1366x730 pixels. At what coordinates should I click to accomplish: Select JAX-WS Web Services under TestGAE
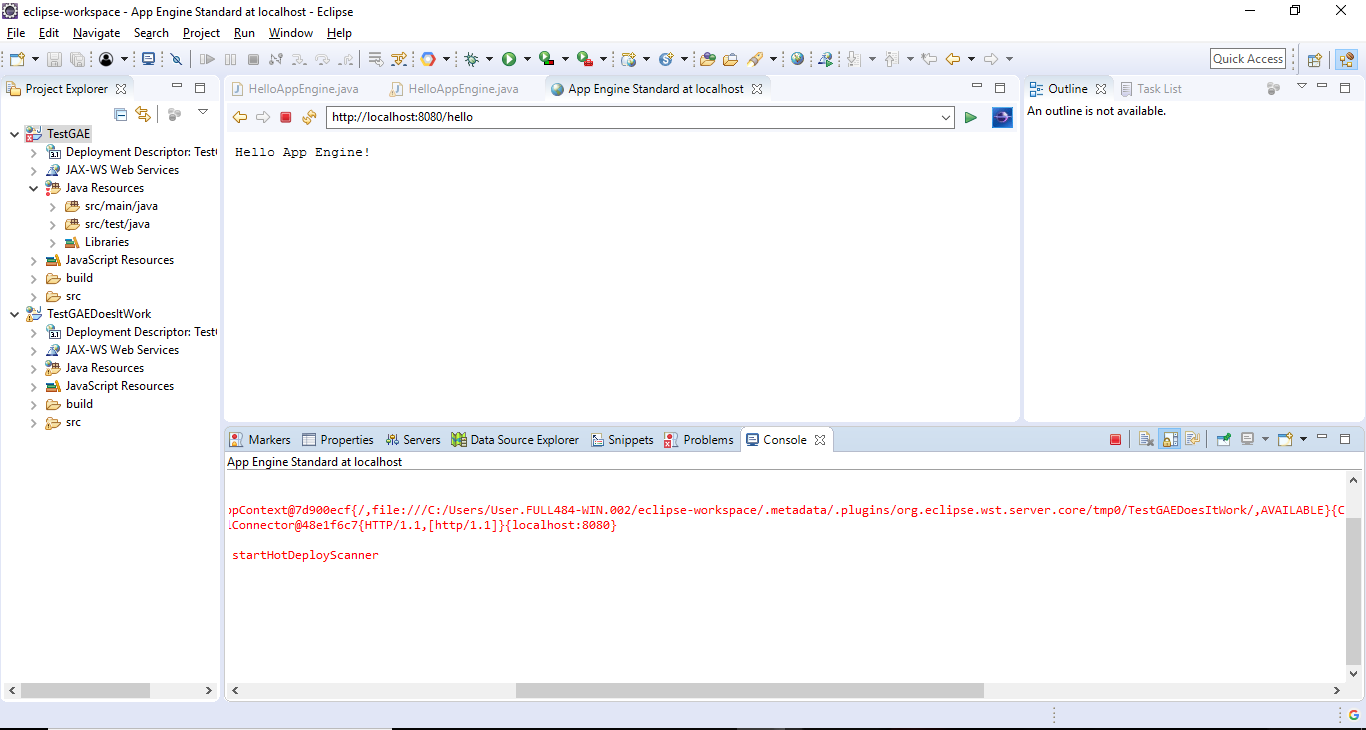click(112, 170)
